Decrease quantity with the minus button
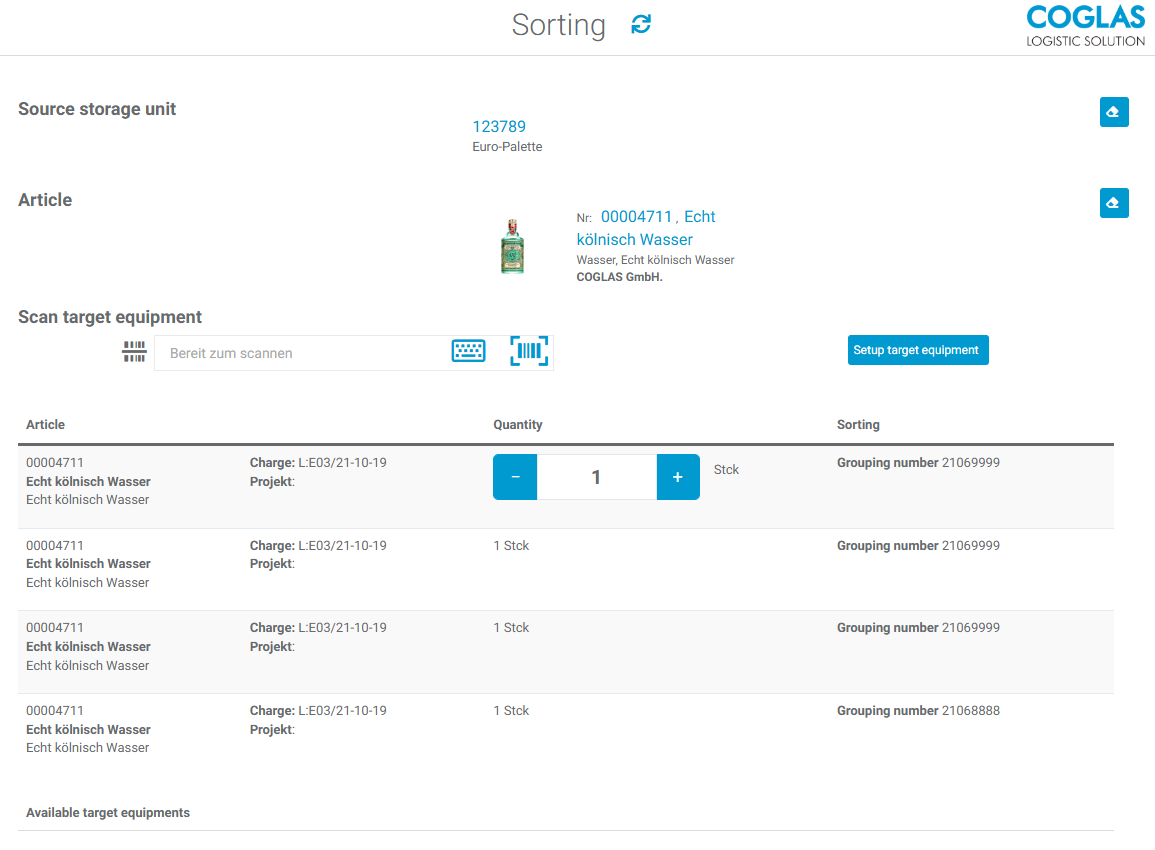The height and width of the screenshot is (850, 1155). coord(515,477)
